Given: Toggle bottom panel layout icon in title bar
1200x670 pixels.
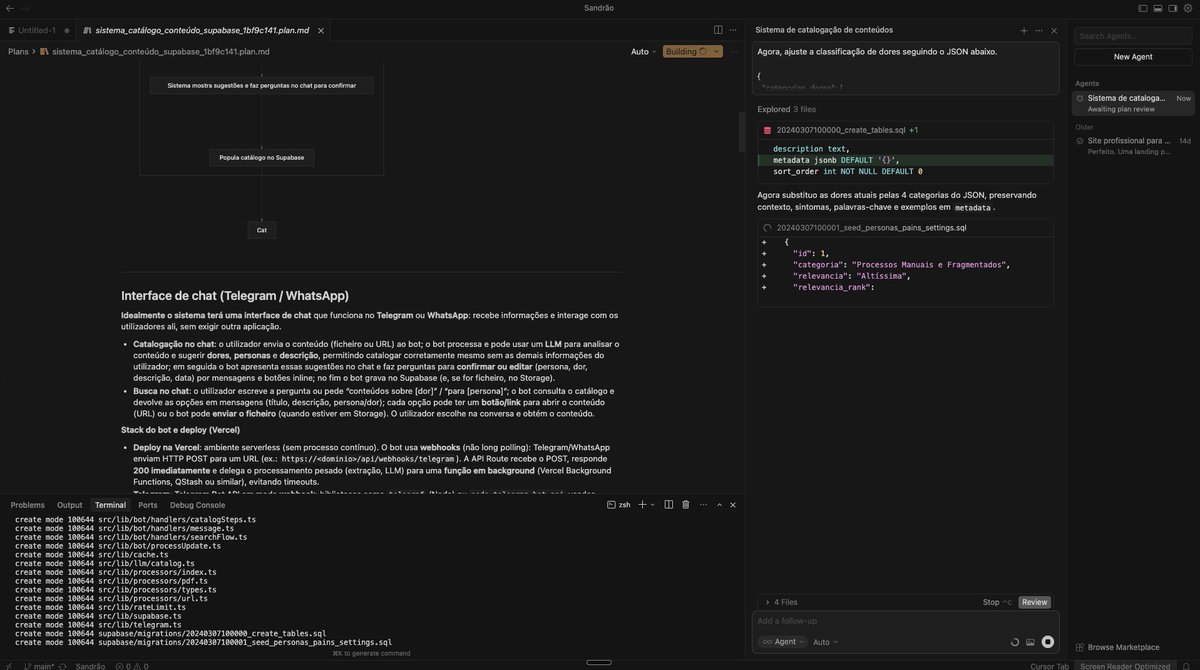Looking at the screenshot, I should coord(1158,8).
